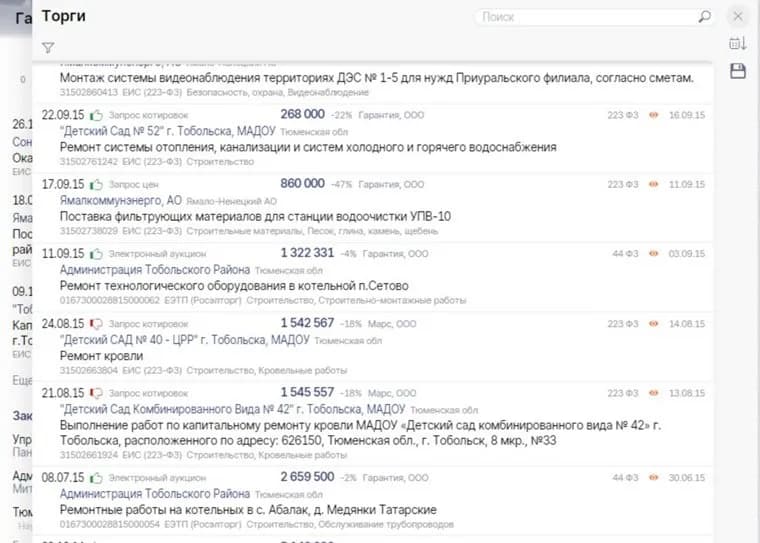The image size is (760, 543).
Task: Save the list with the floppy disk icon
Action: tap(738, 71)
